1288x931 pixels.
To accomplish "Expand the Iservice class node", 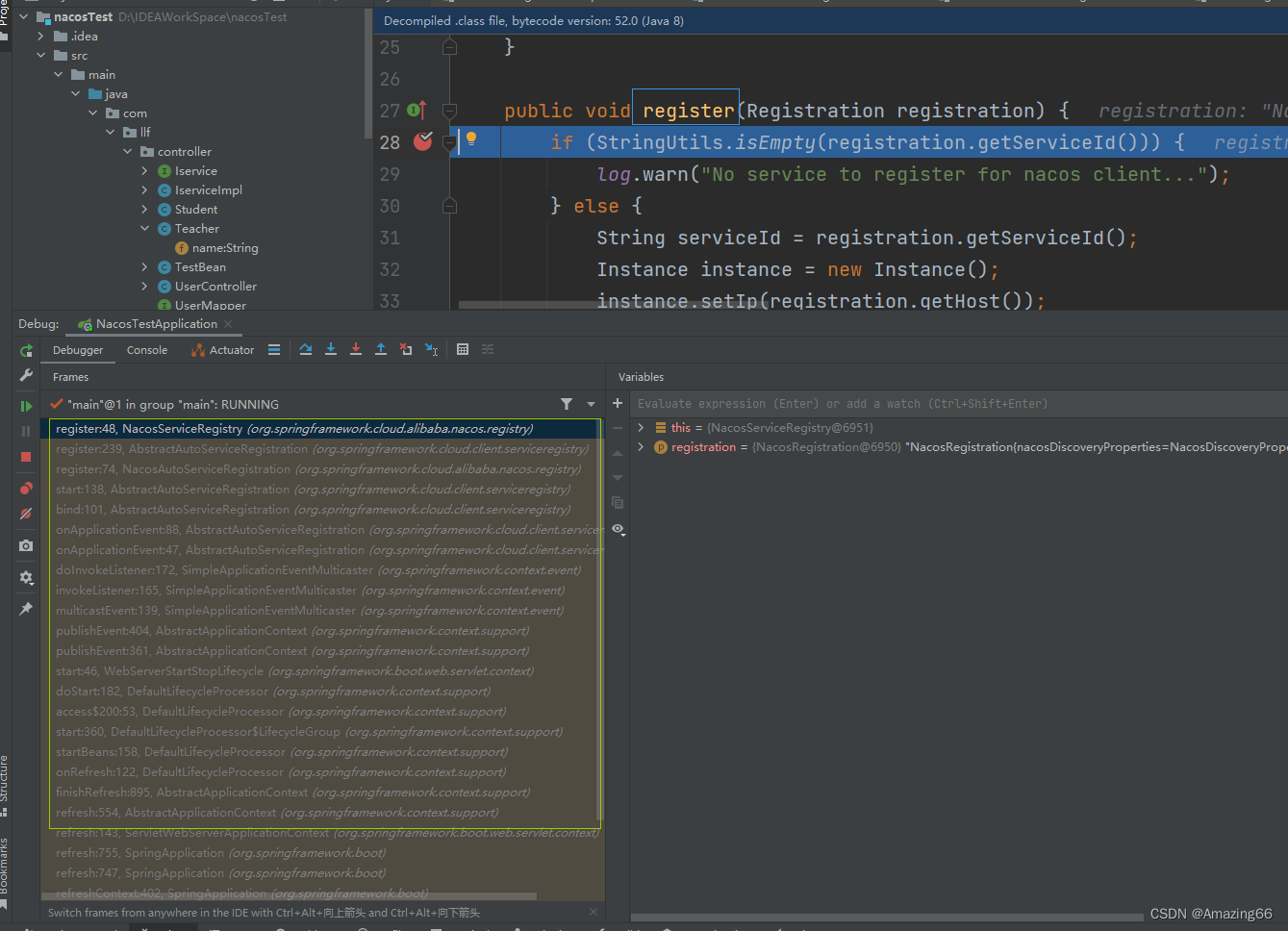I will tap(145, 170).
